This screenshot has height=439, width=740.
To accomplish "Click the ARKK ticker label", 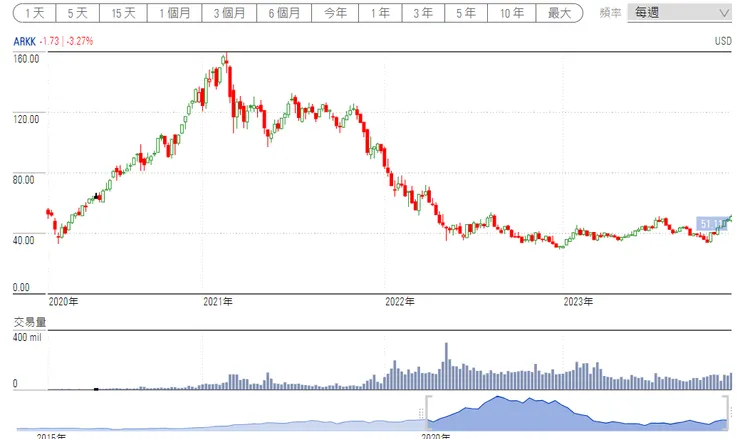I will [25, 42].
